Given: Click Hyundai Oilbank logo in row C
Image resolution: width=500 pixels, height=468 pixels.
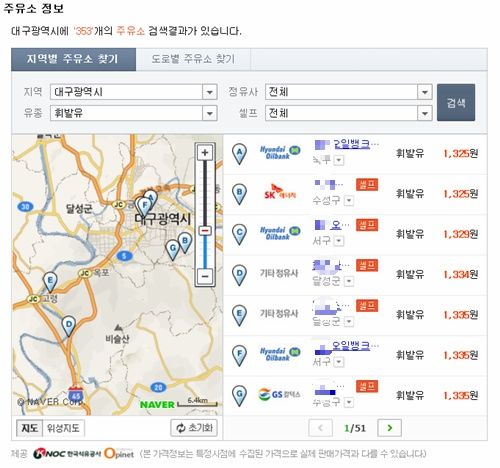Looking at the screenshot, I should coord(280,233).
